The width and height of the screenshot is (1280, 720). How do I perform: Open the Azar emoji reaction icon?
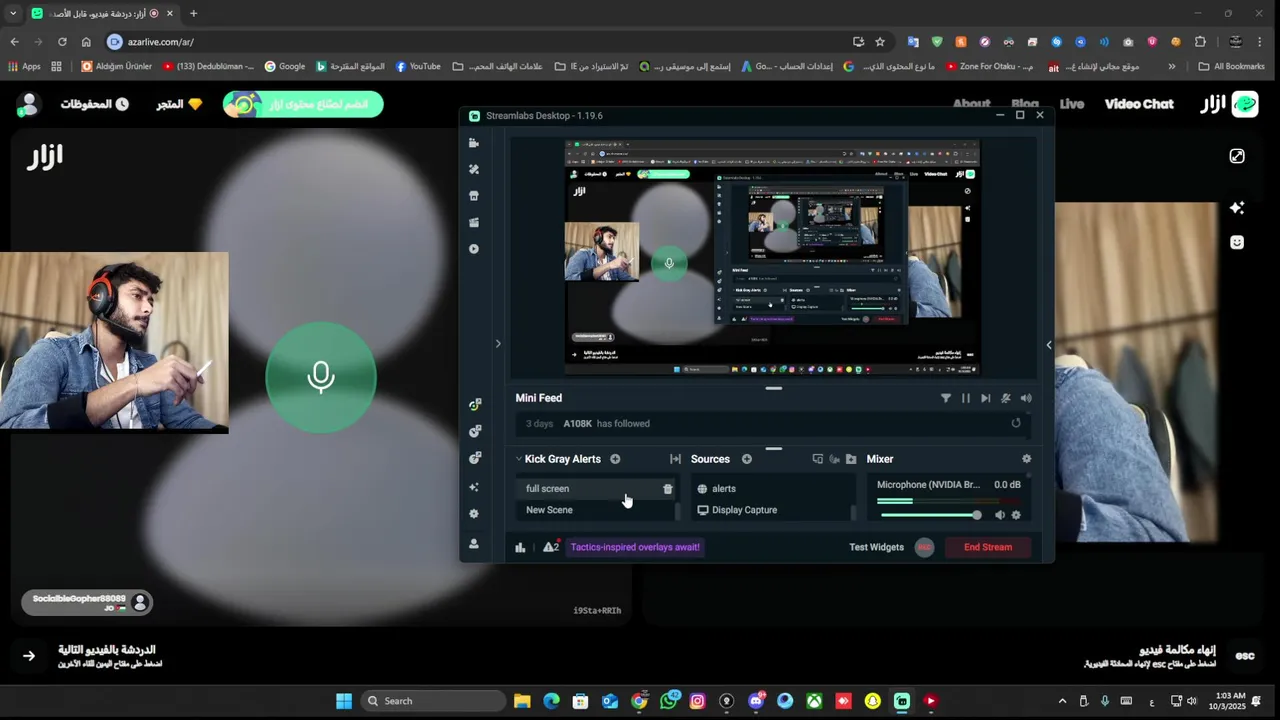(x=1237, y=242)
